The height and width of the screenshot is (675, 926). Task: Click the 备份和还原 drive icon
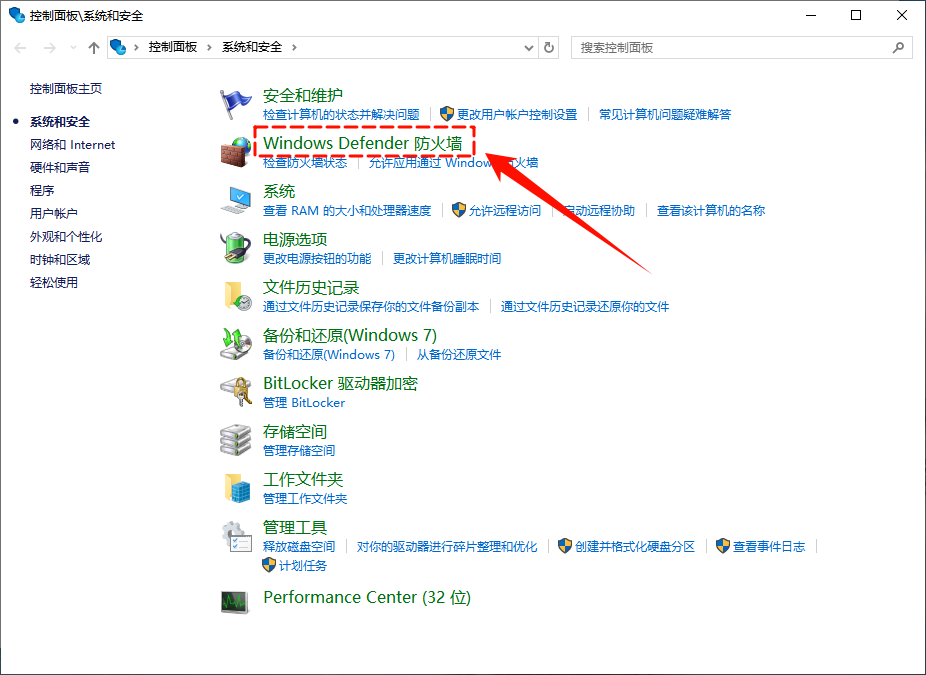pos(236,344)
